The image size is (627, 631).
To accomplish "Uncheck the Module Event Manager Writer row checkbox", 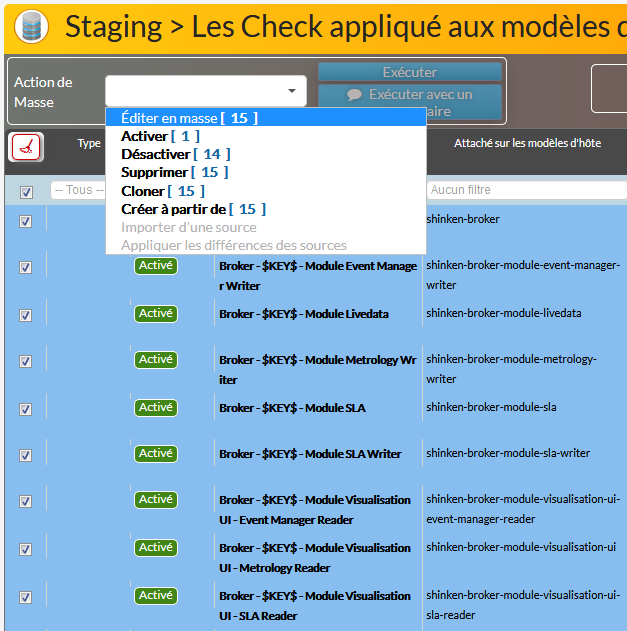I will pyautogui.click(x=25, y=267).
